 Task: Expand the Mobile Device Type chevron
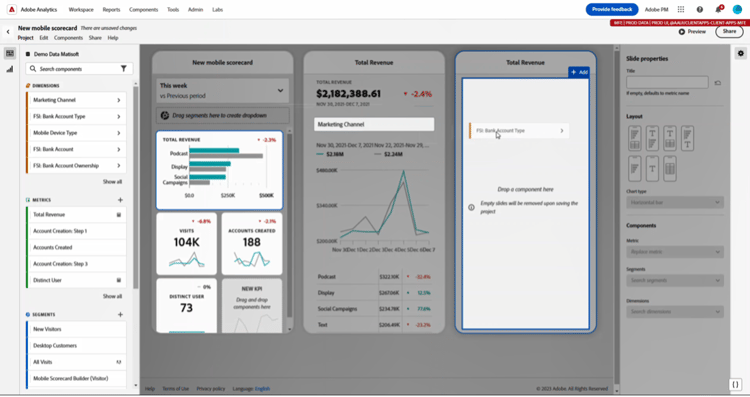click(x=119, y=133)
